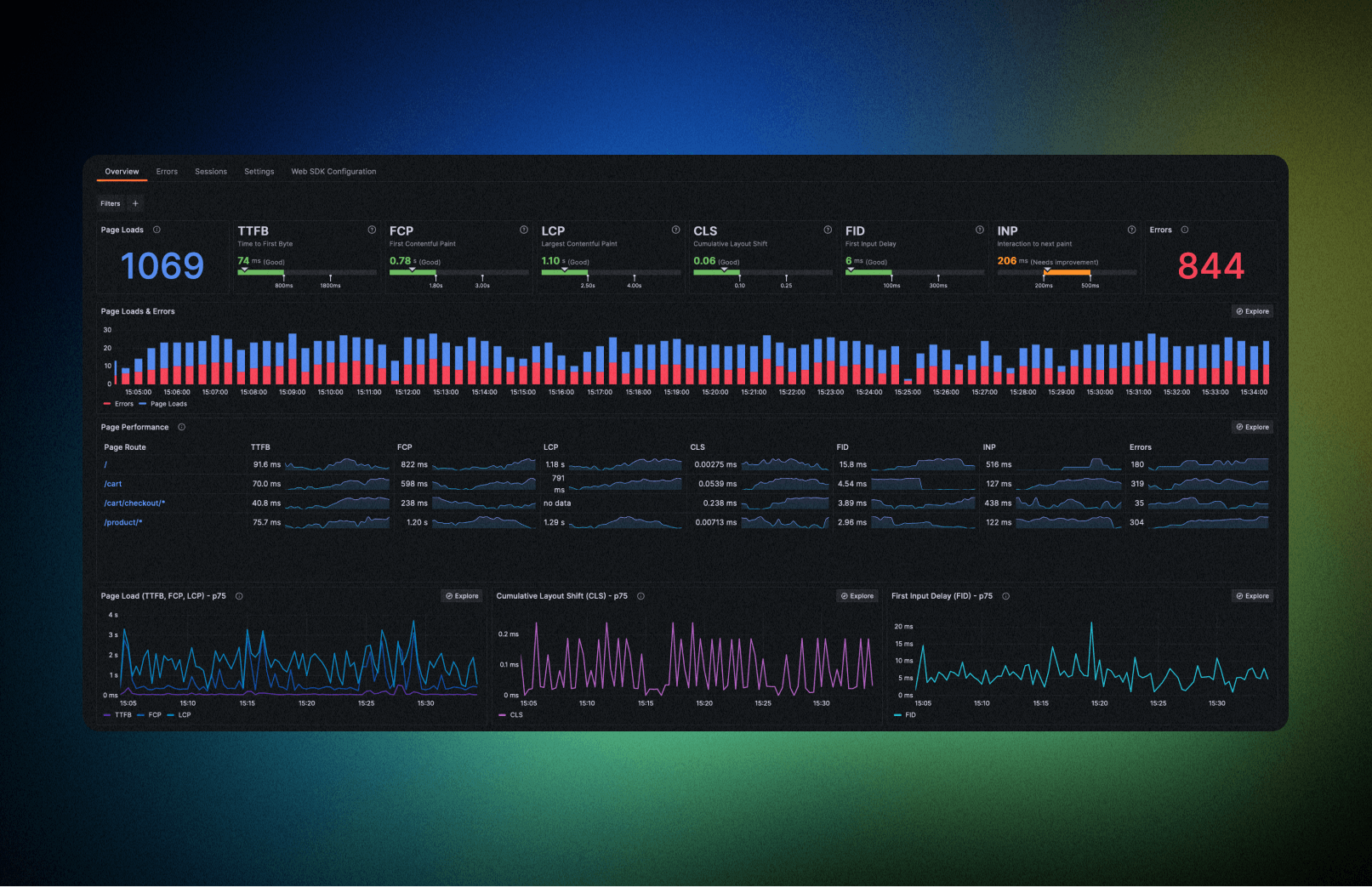Click the 206 ms INP value

pos(1012,261)
